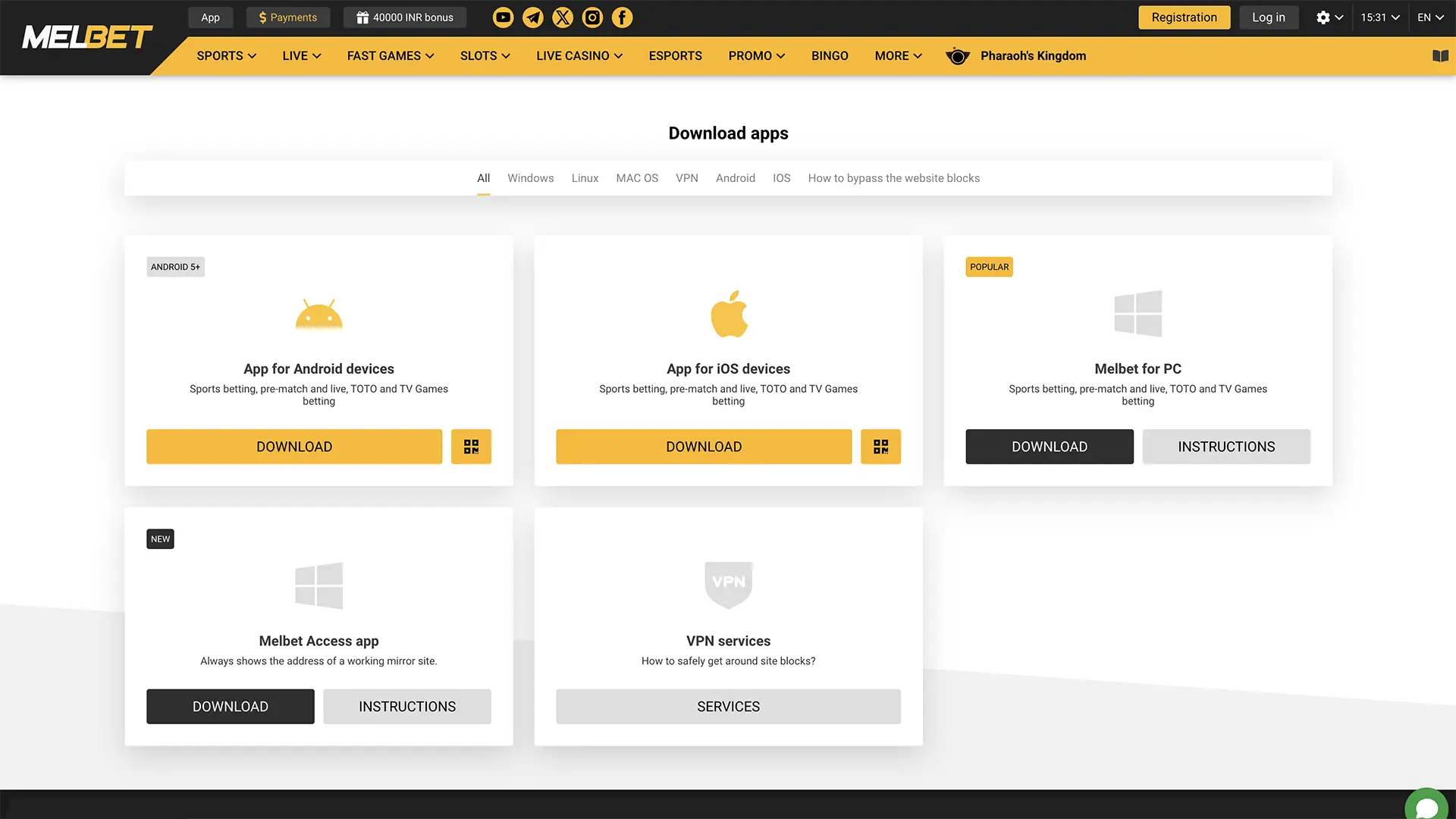Click the Registration button
This screenshot has height=819, width=1456.
tap(1184, 17)
